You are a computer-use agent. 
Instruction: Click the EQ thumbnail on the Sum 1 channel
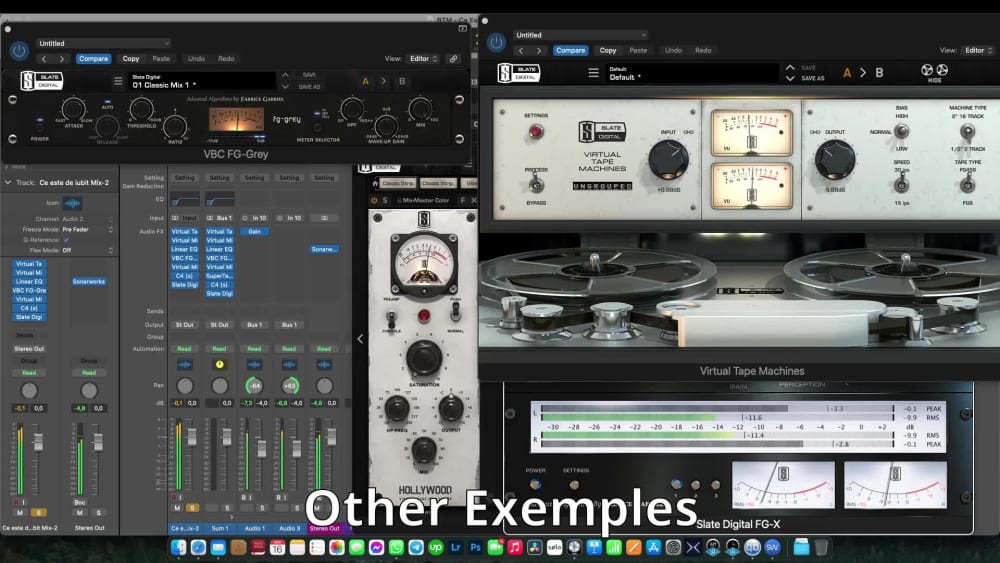pyautogui.click(x=219, y=200)
